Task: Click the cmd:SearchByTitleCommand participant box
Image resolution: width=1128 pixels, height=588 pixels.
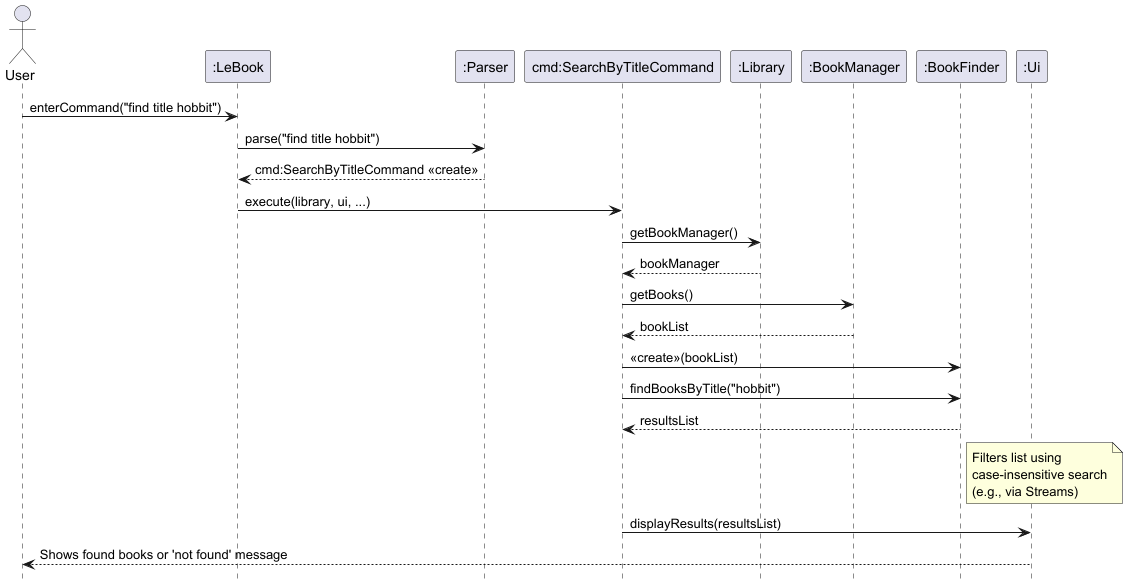Action: 622,67
